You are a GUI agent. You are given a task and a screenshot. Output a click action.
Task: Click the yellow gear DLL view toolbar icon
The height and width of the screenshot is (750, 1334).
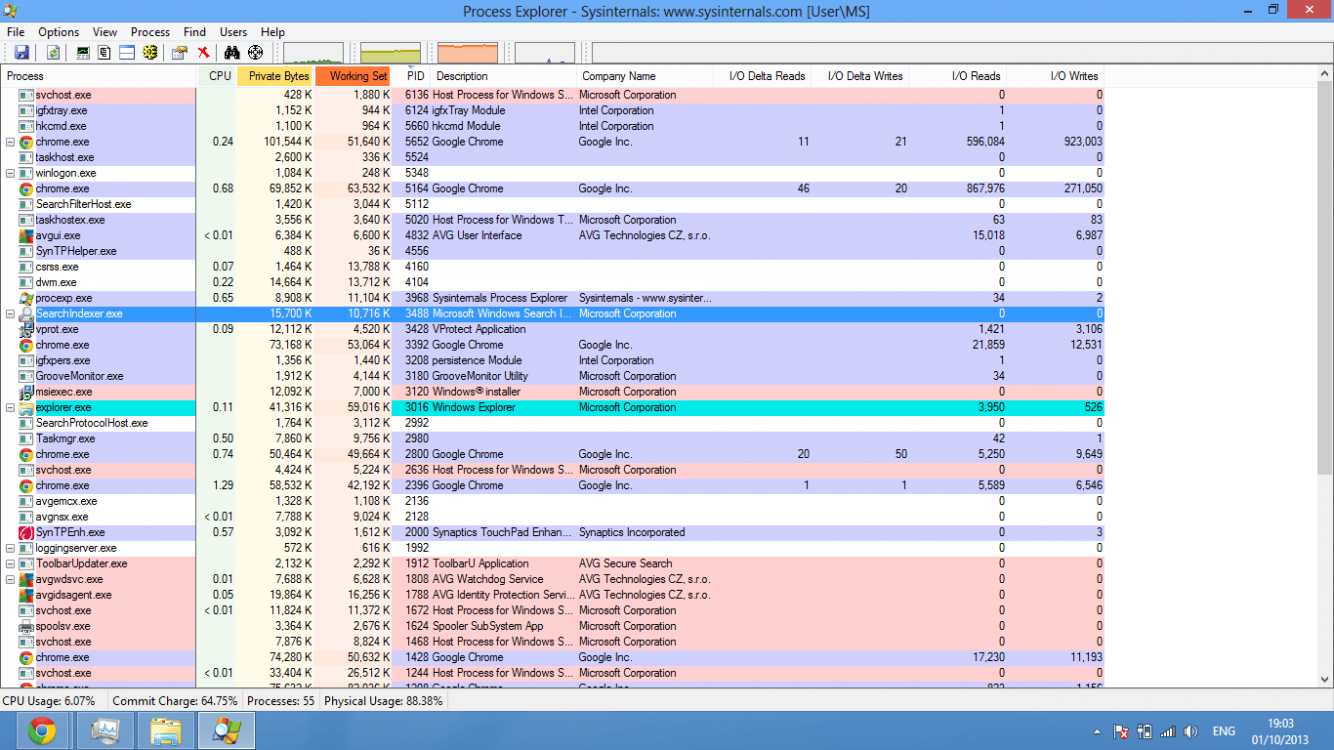click(x=150, y=53)
